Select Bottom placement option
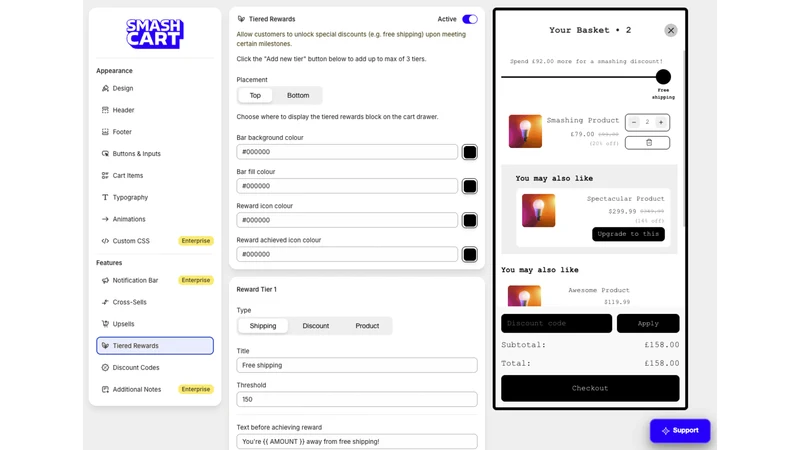The width and height of the screenshot is (800, 450). point(298,95)
